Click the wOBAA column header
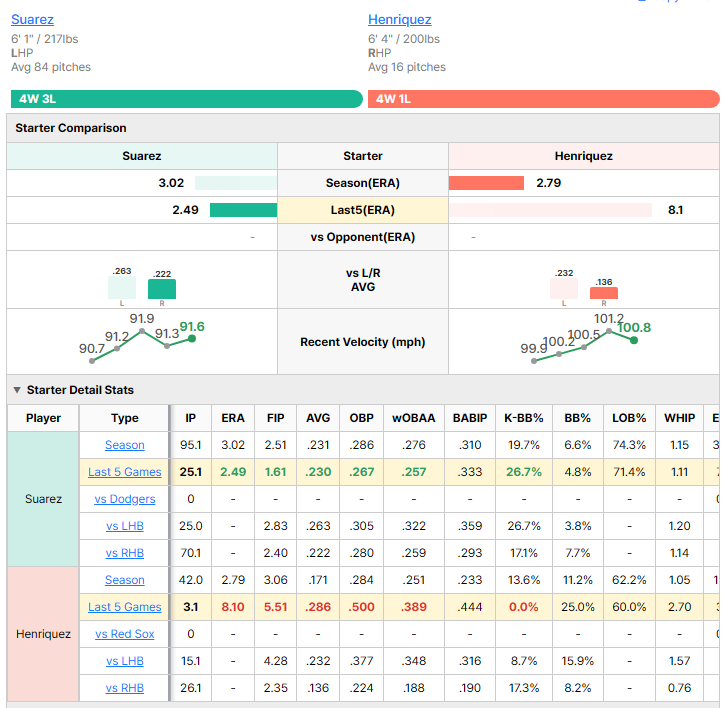The width and height of the screenshot is (726, 708). click(413, 418)
